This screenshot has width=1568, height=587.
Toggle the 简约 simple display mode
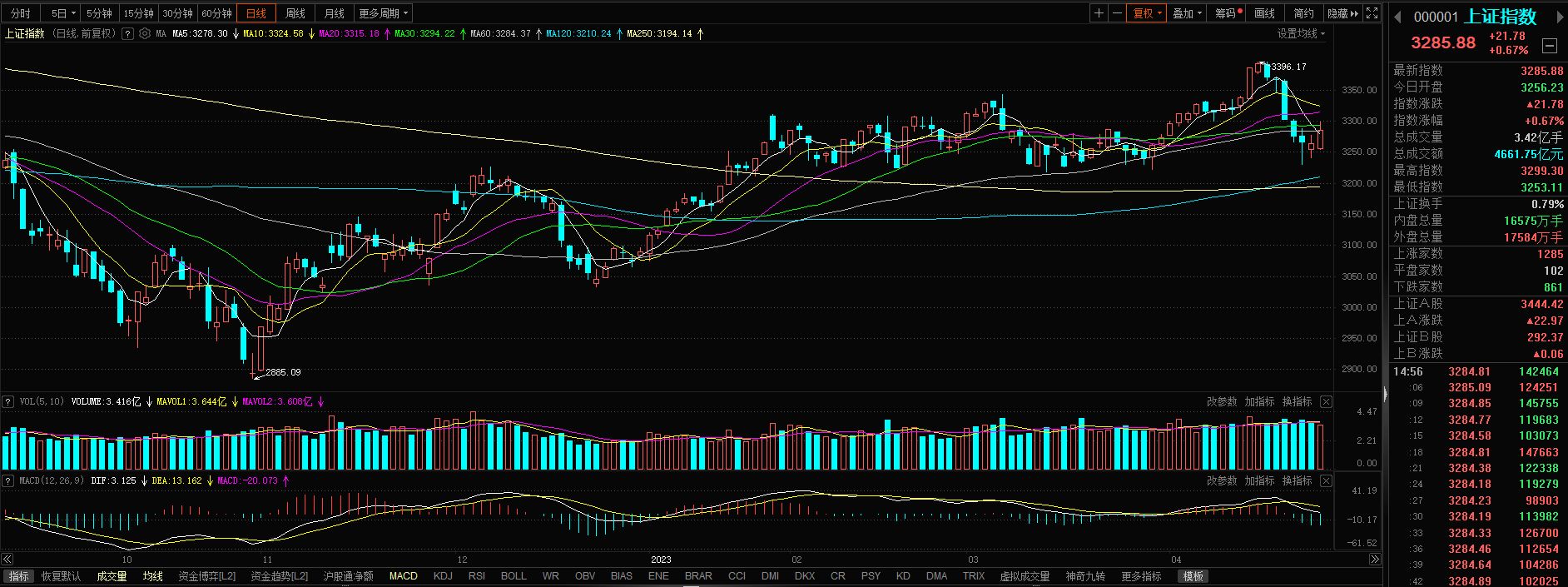pos(1303,13)
